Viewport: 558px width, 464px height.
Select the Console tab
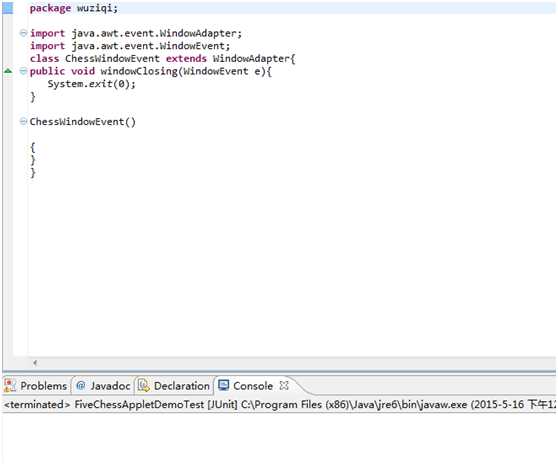point(253,386)
